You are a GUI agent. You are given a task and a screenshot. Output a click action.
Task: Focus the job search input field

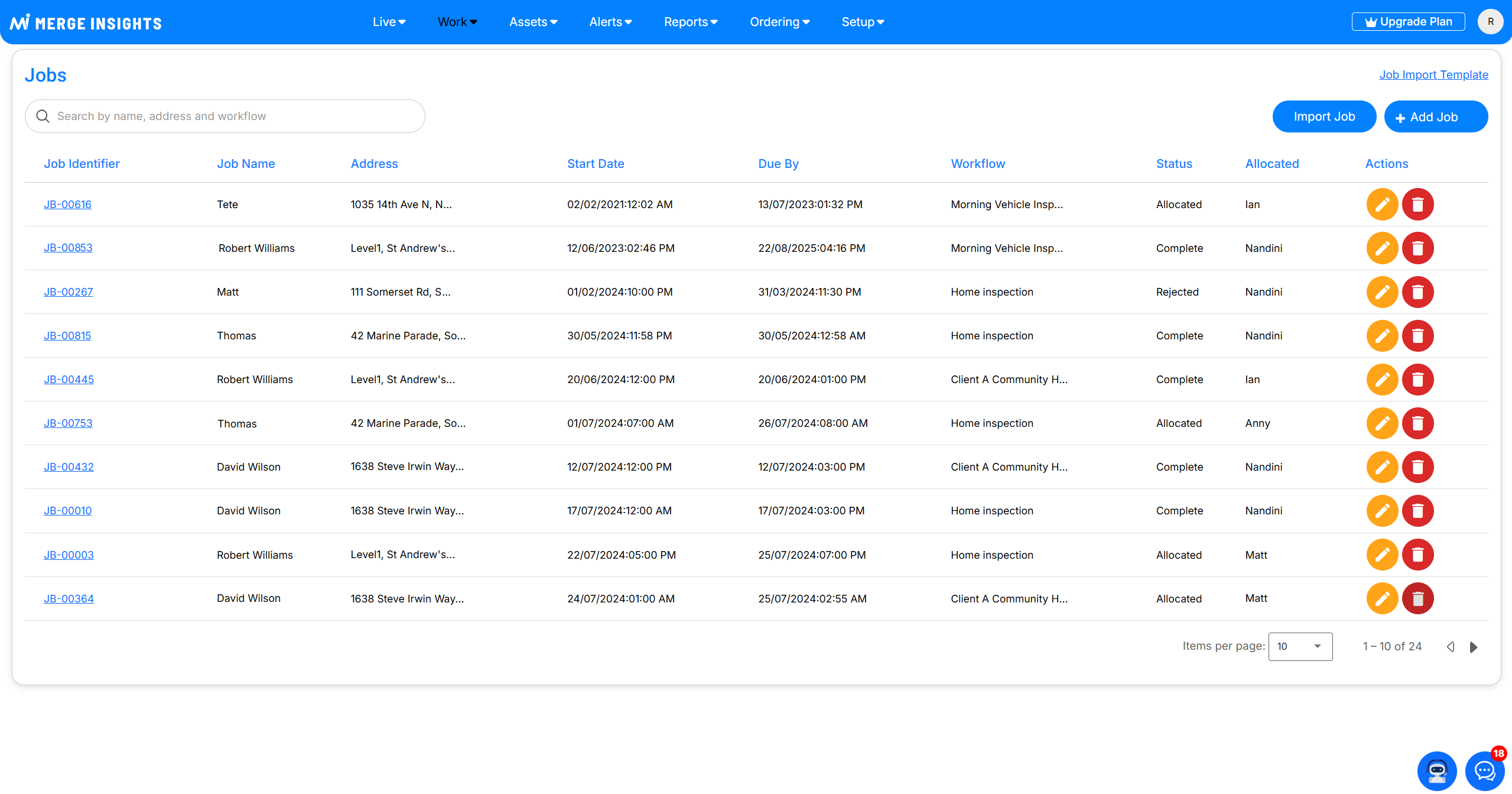point(225,116)
